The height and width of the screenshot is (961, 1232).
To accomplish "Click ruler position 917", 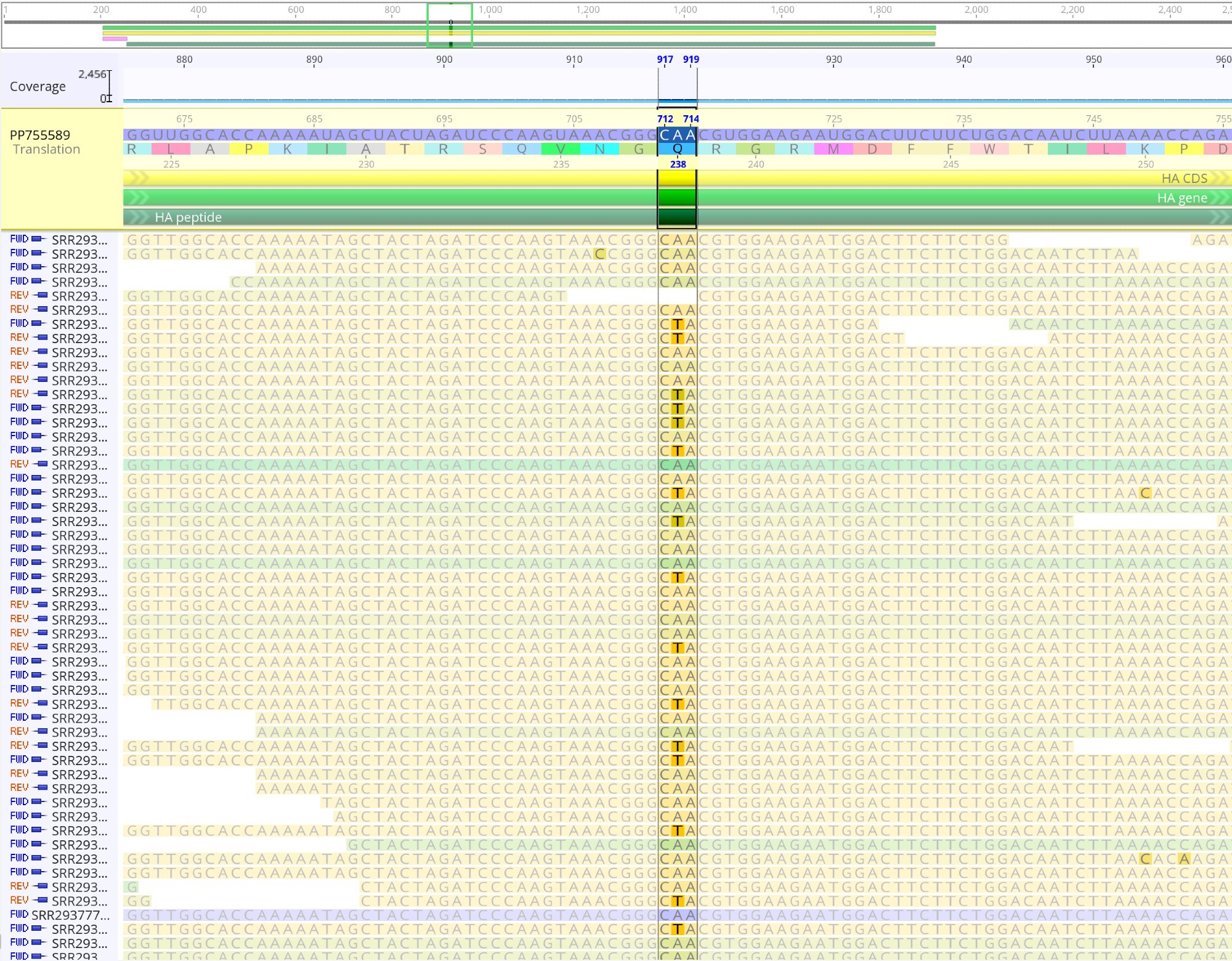I will (665, 59).
